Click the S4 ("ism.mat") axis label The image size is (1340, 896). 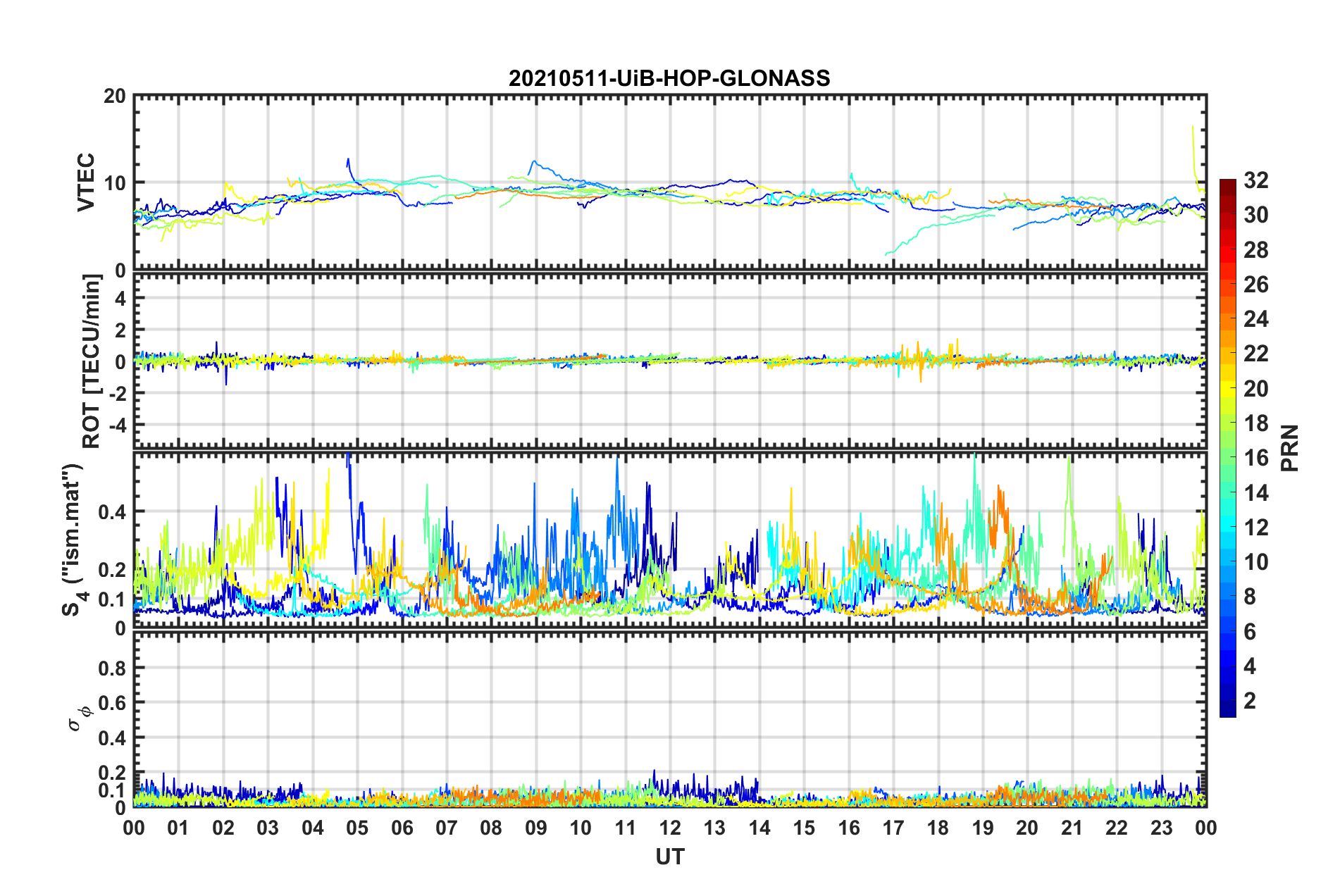pos(75,540)
